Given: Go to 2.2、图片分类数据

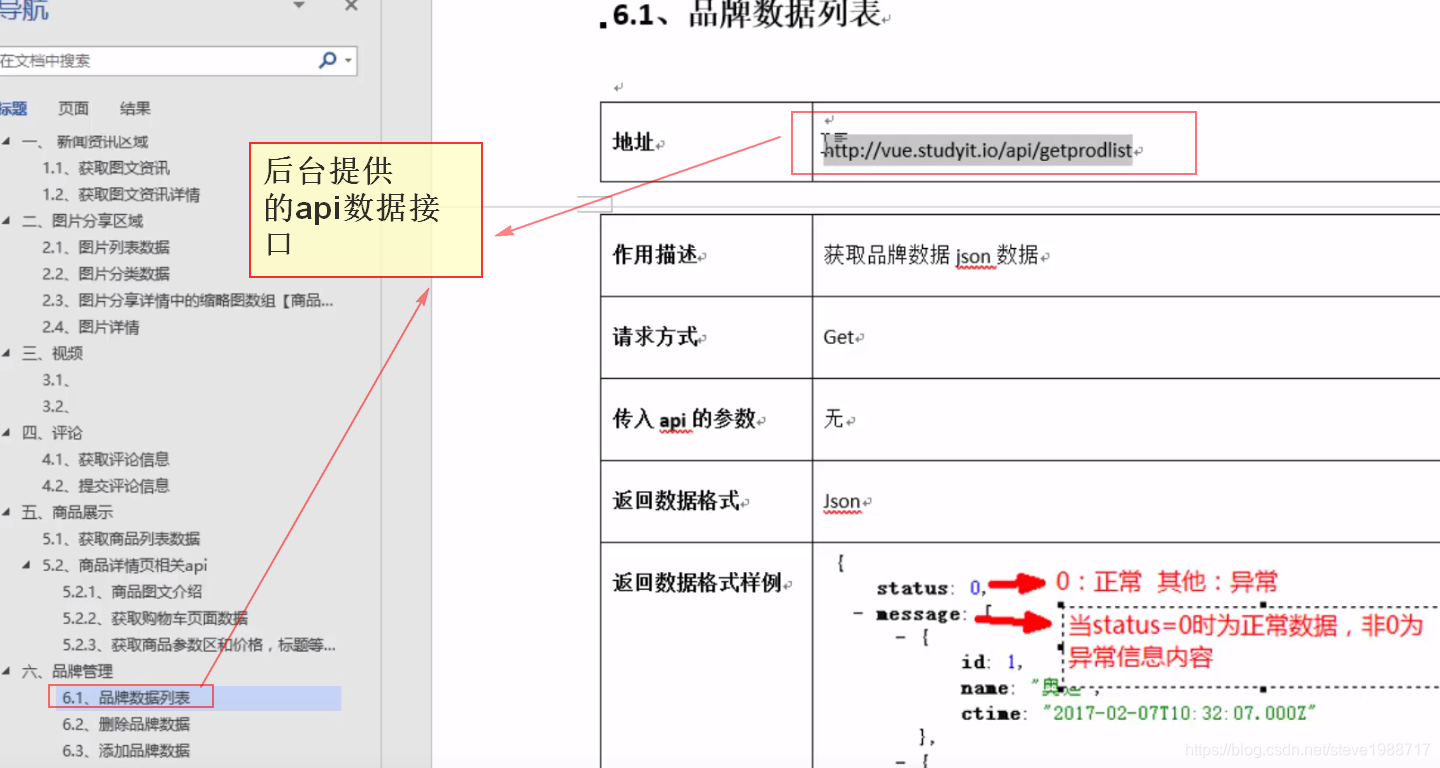Looking at the screenshot, I should (106, 274).
